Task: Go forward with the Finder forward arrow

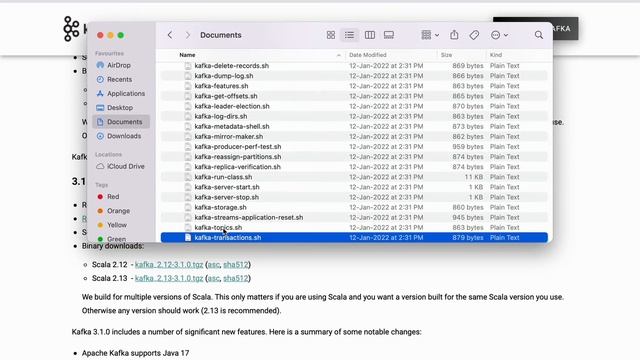Action: (x=187, y=35)
